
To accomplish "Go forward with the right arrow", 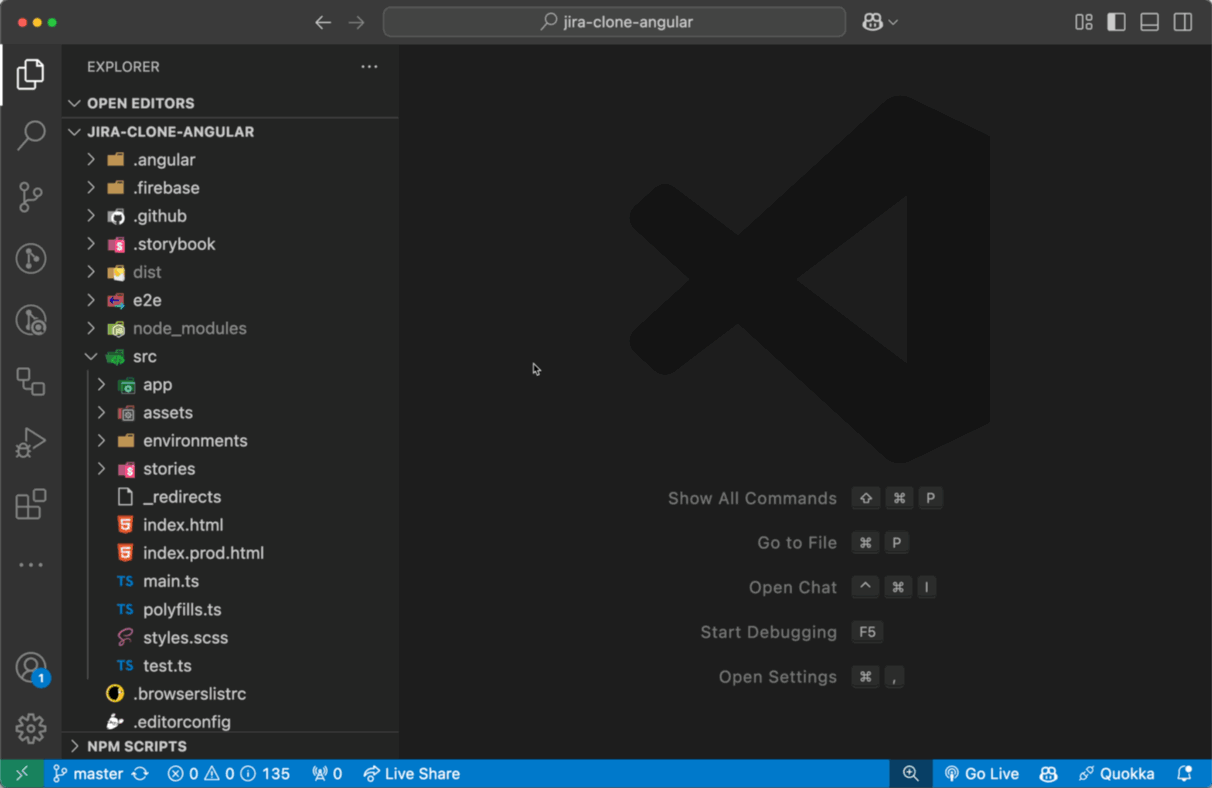I will pyautogui.click(x=357, y=22).
